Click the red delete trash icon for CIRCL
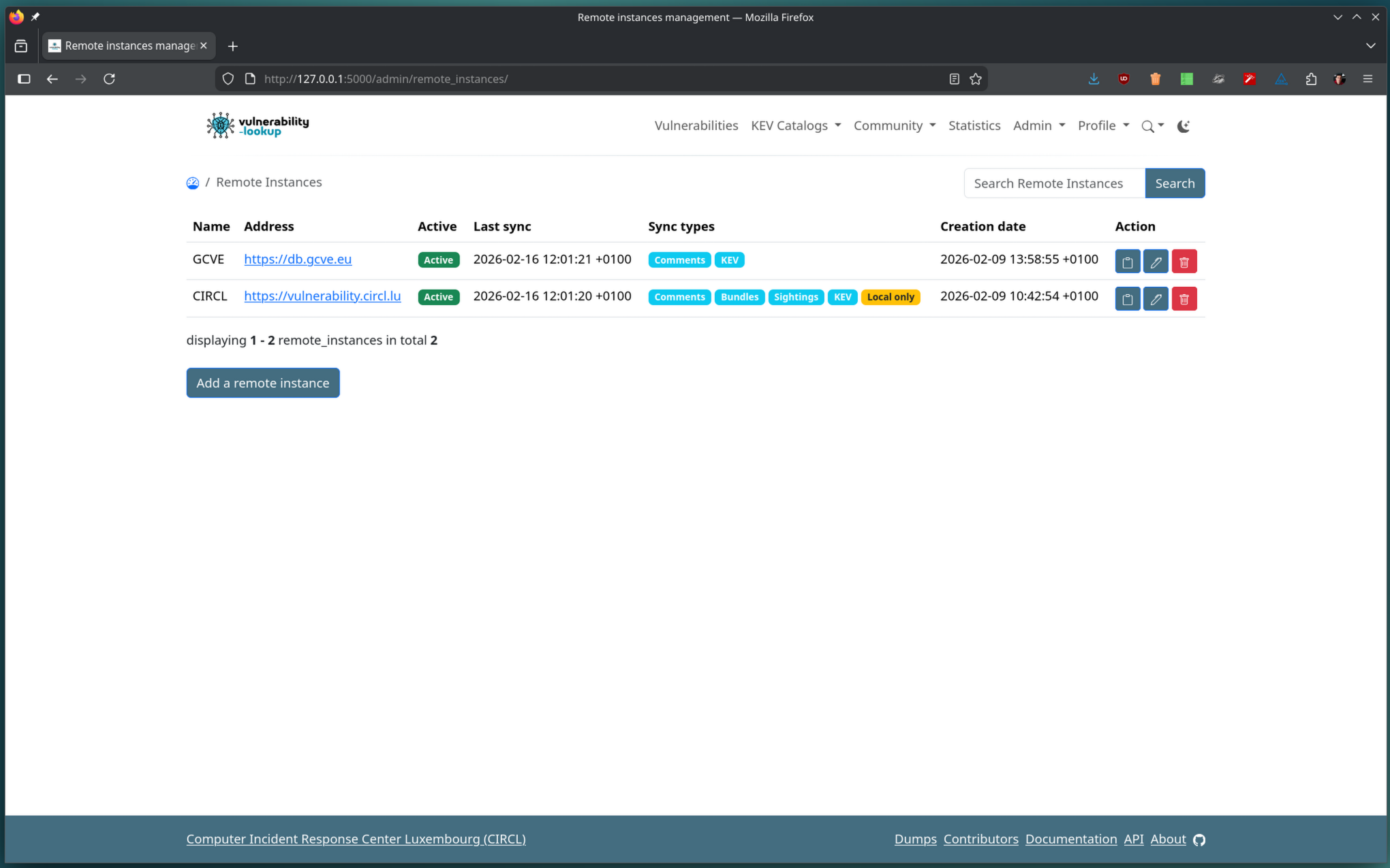The height and width of the screenshot is (868, 1390). tap(1184, 298)
